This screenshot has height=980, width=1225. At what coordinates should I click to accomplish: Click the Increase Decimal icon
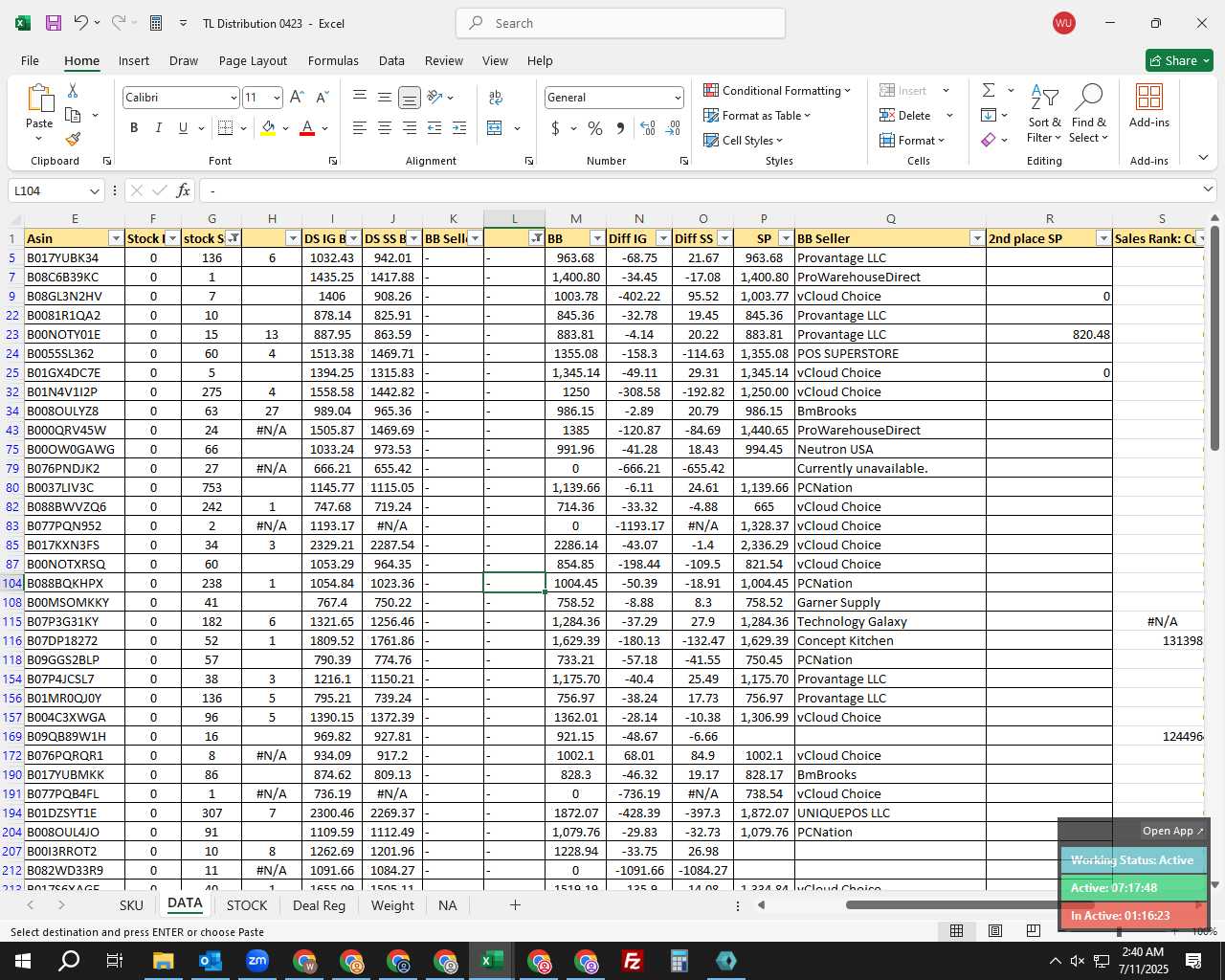pyautogui.click(x=648, y=128)
